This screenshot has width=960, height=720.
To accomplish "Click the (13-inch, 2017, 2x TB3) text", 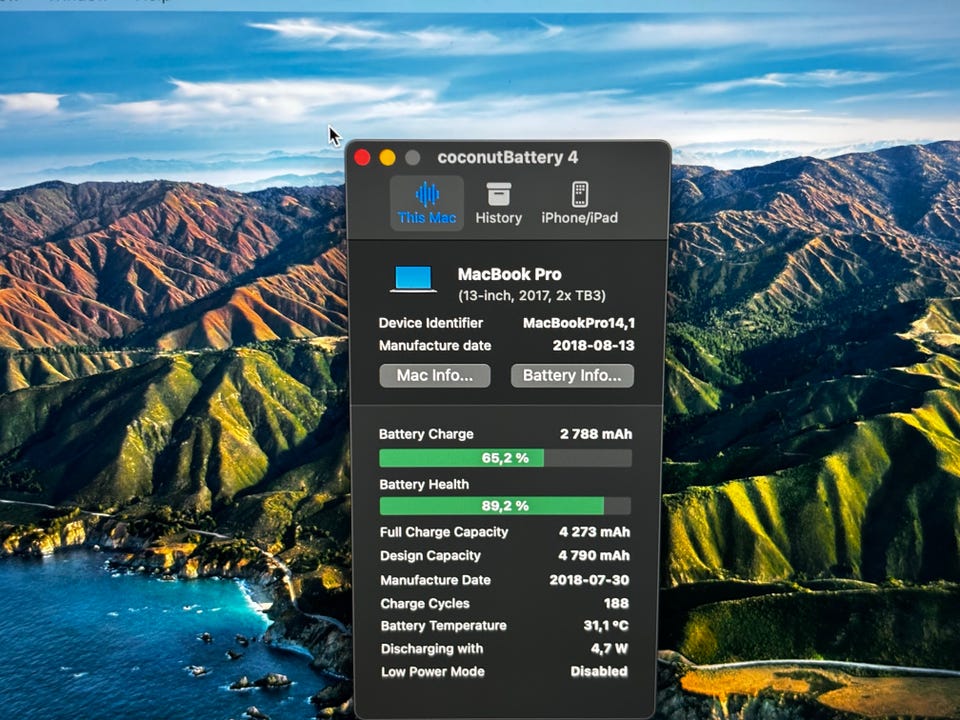I will click(532, 296).
